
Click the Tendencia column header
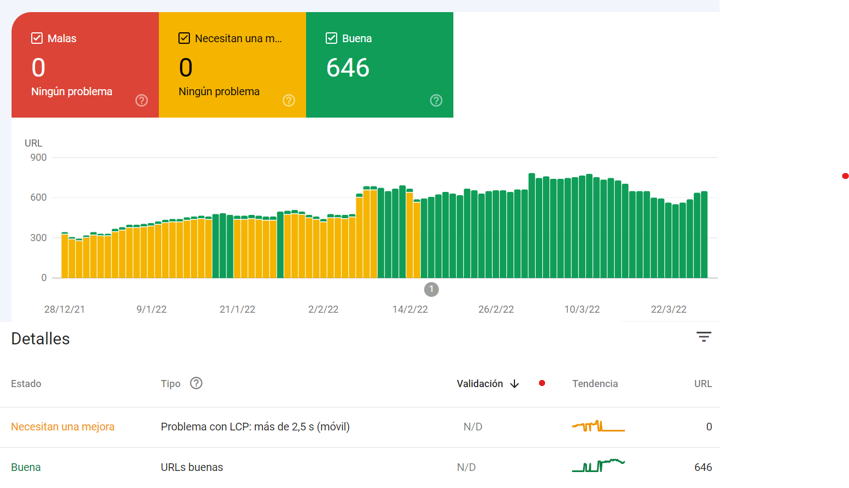[595, 383]
